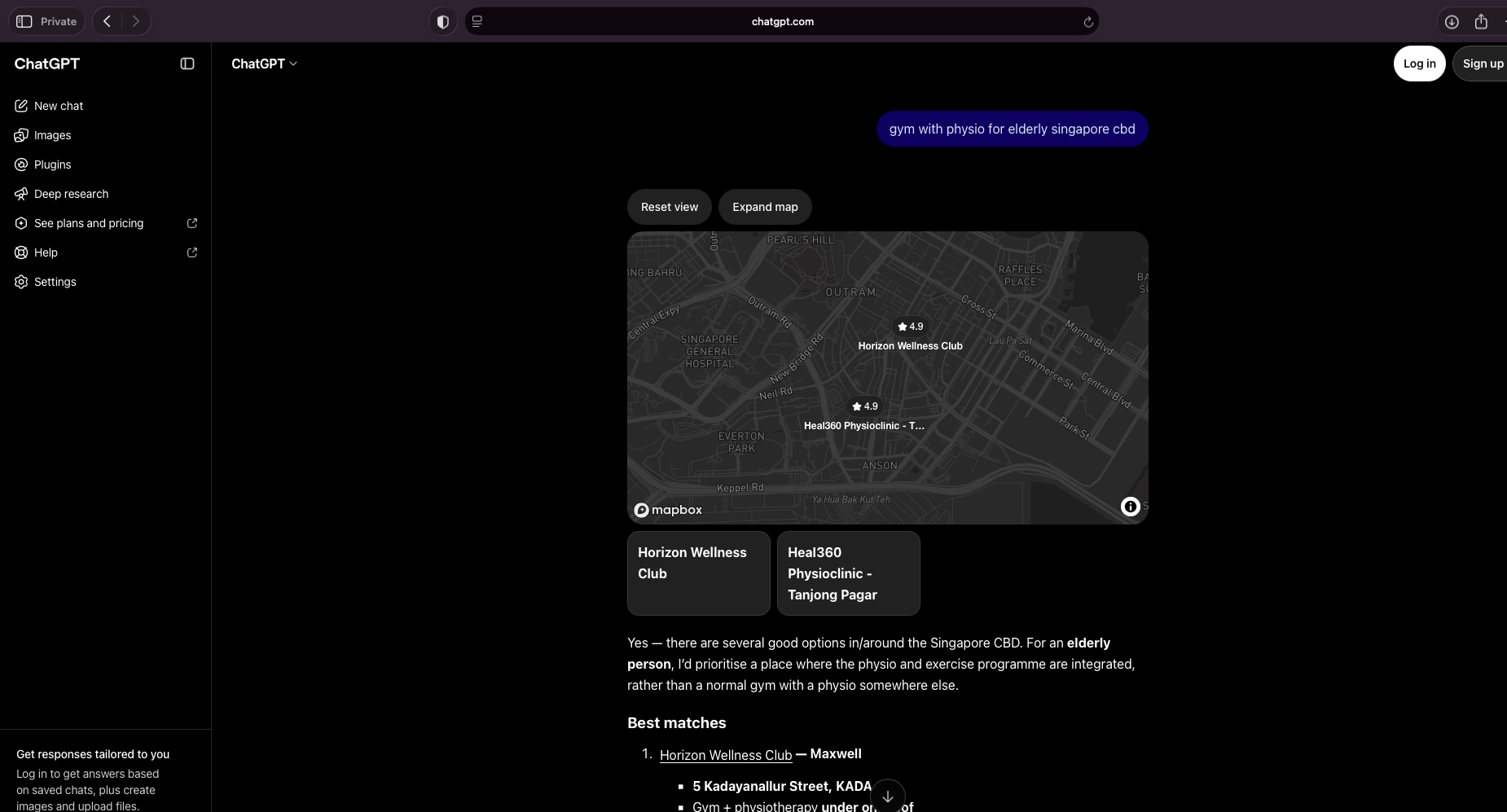Open the page settings icon in address bar

click(477, 22)
